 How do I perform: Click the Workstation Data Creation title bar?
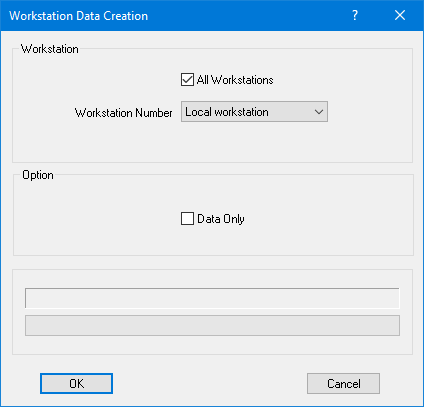point(173,16)
